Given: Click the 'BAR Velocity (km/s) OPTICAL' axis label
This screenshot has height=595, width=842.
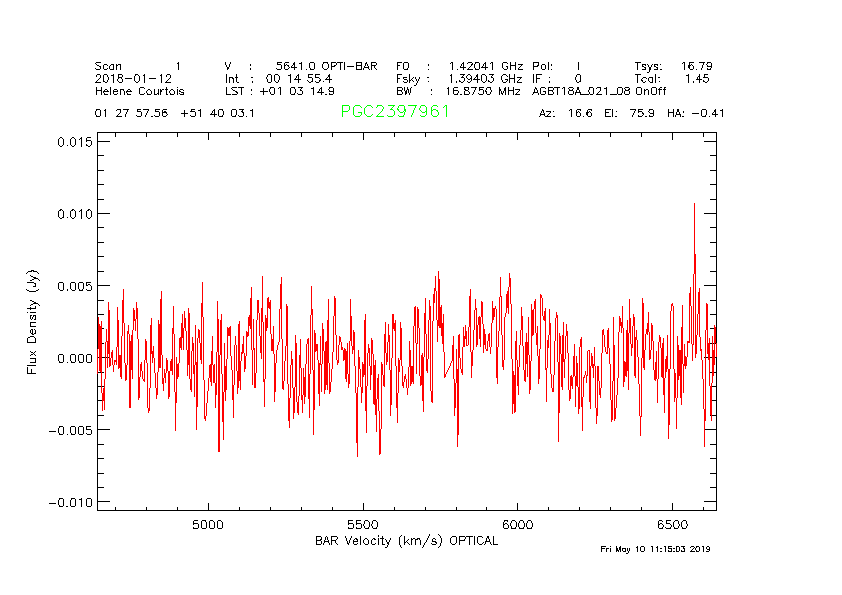Looking at the screenshot, I should pos(406,540).
